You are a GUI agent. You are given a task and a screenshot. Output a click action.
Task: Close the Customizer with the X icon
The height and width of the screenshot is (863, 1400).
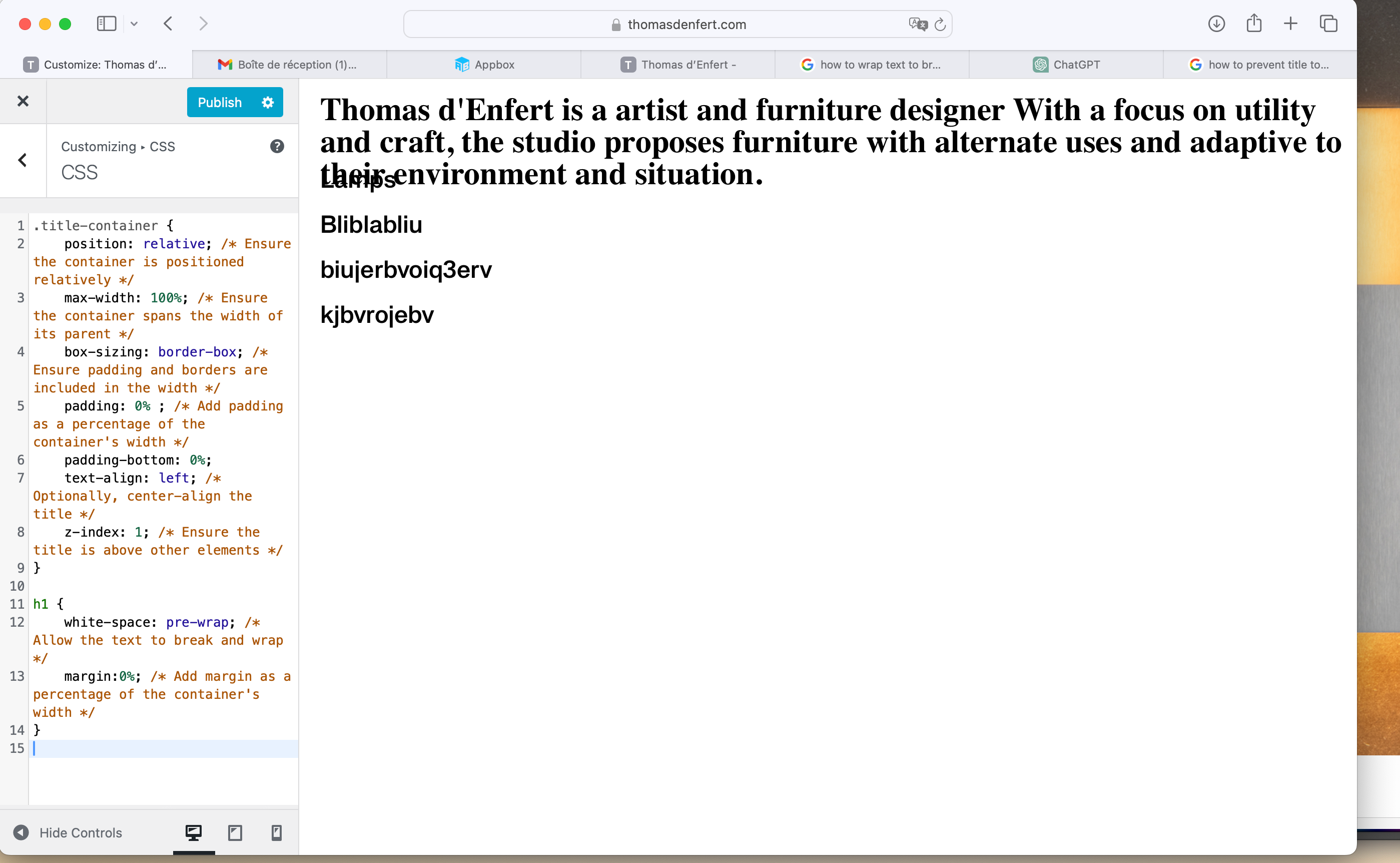pyautogui.click(x=23, y=101)
